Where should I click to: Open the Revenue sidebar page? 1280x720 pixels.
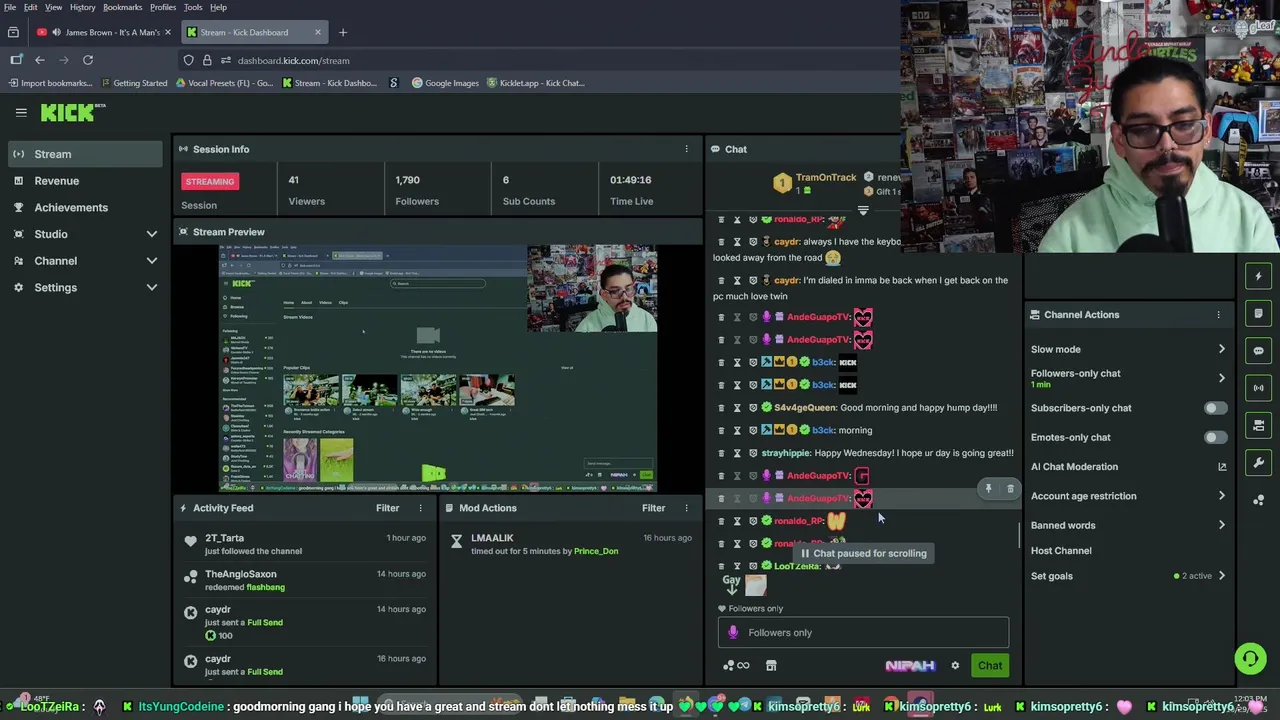click(85, 181)
